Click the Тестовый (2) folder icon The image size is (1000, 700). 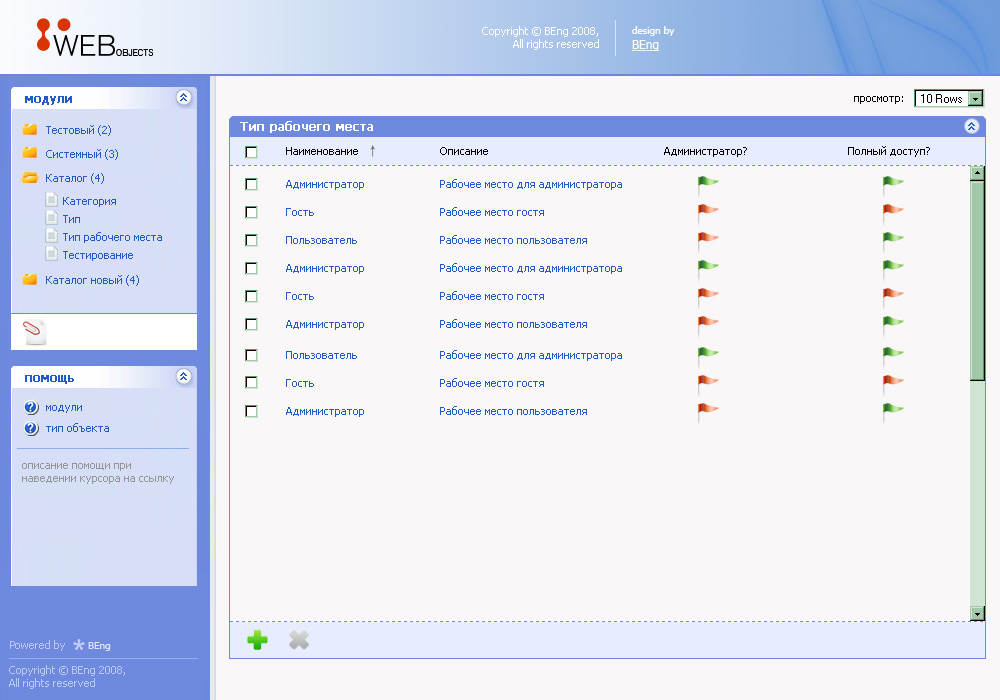tap(30, 130)
